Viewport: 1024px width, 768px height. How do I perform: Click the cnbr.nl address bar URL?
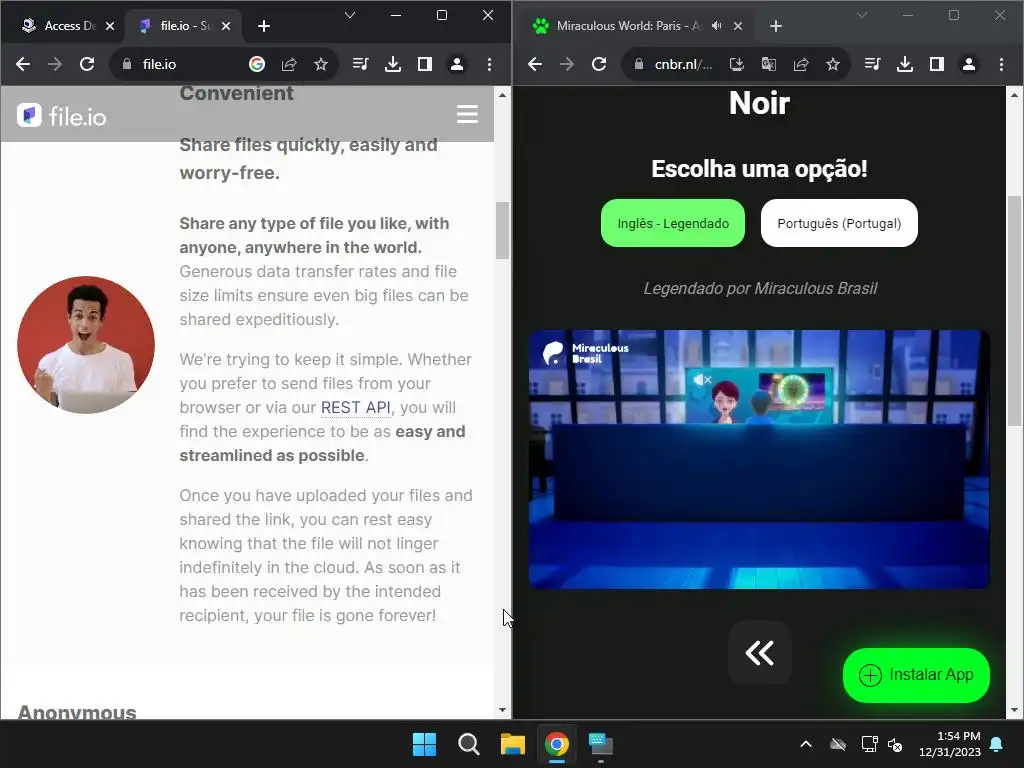(683, 64)
